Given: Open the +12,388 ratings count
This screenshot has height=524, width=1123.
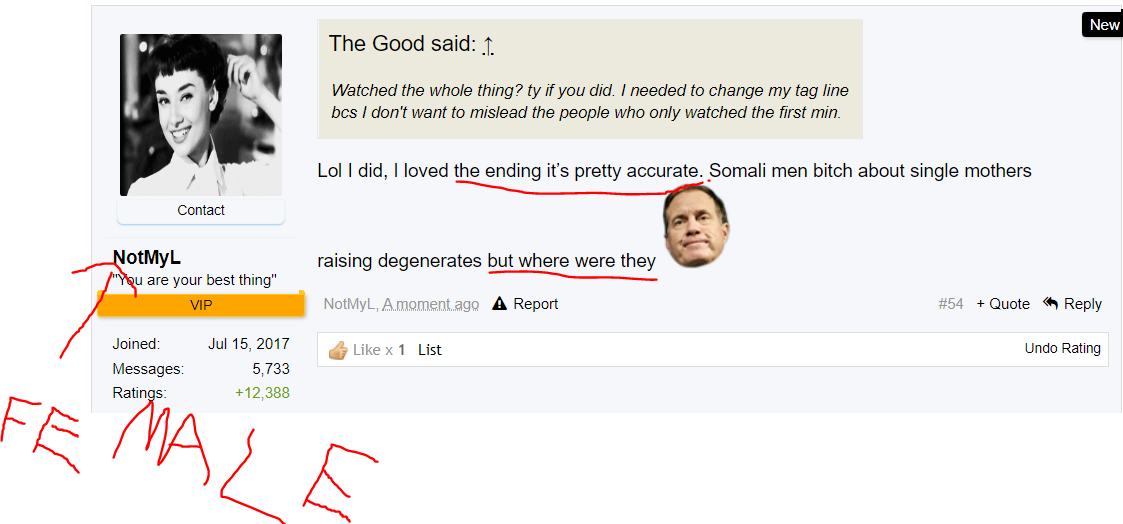Looking at the screenshot, I should point(262,393).
